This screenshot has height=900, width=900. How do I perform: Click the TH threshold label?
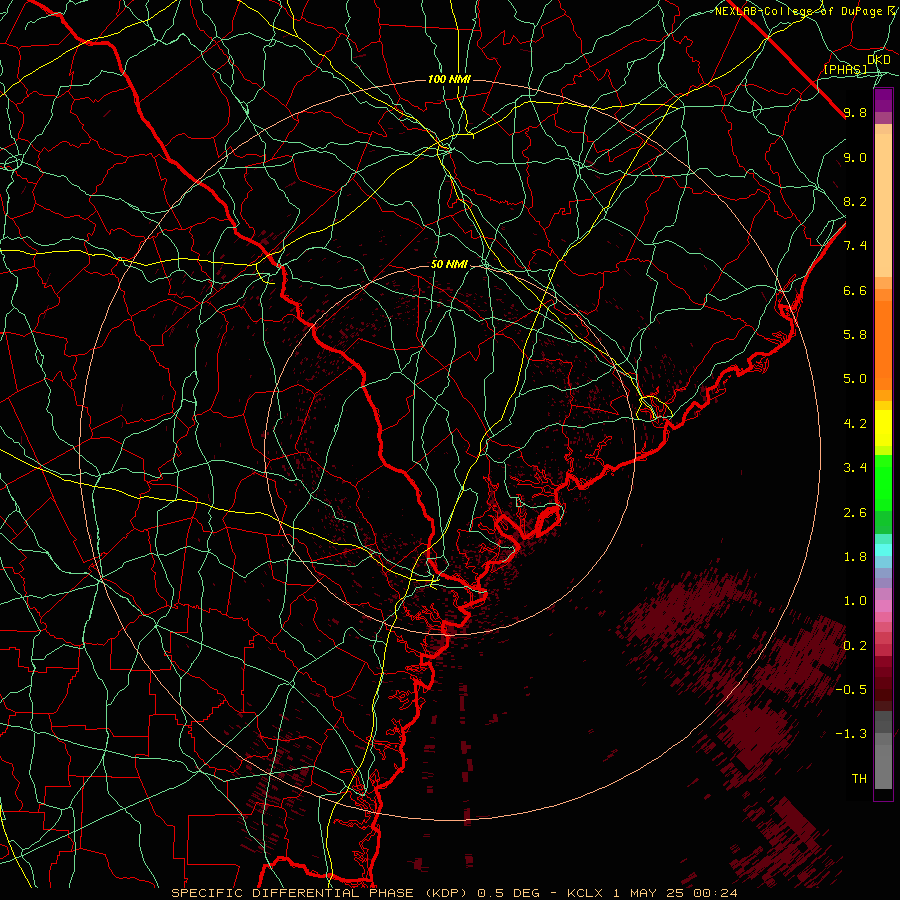859,779
